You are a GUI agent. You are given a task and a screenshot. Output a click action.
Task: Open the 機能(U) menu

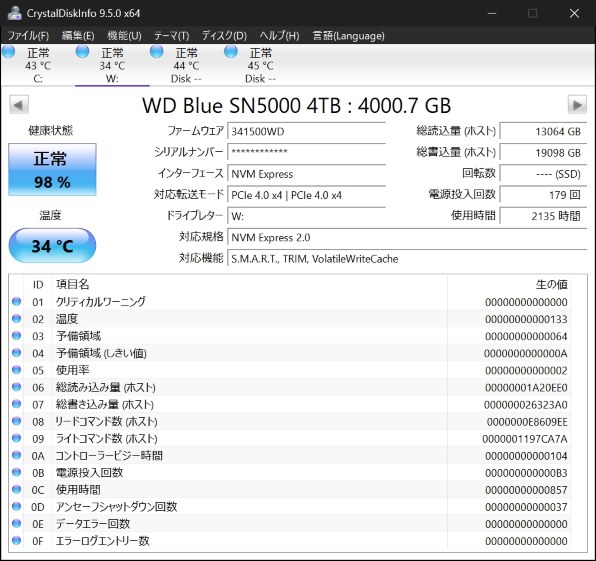pyautogui.click(x=124, y=36)
